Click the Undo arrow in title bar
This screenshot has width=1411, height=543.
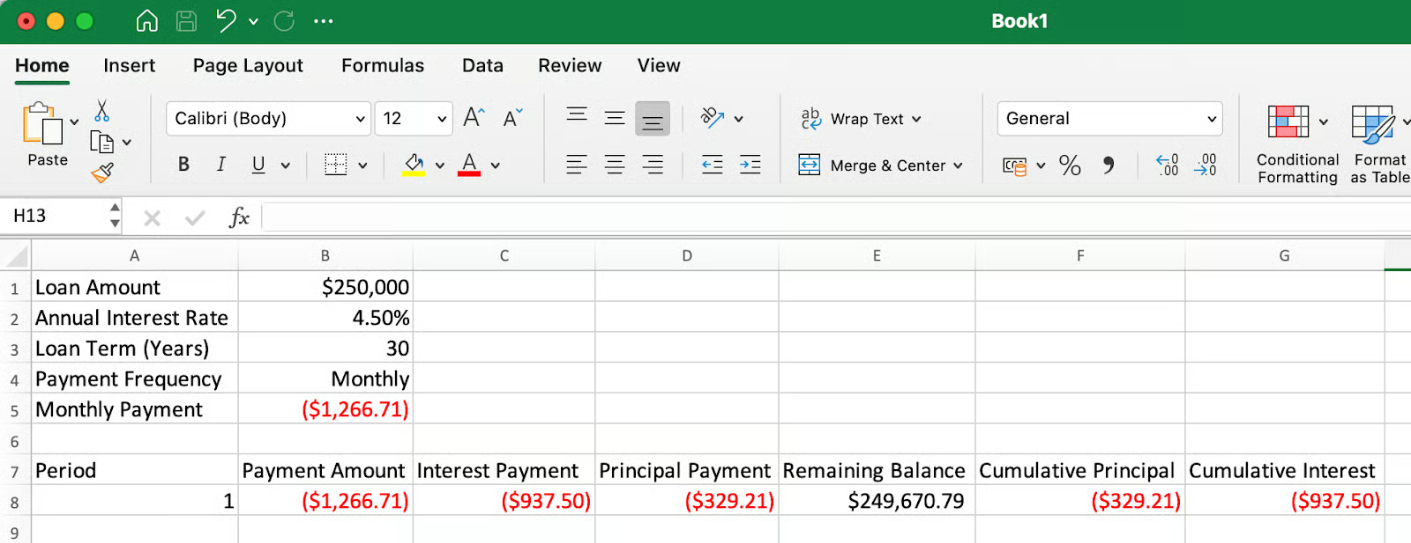pyautogui.click(x=226, y=21)
